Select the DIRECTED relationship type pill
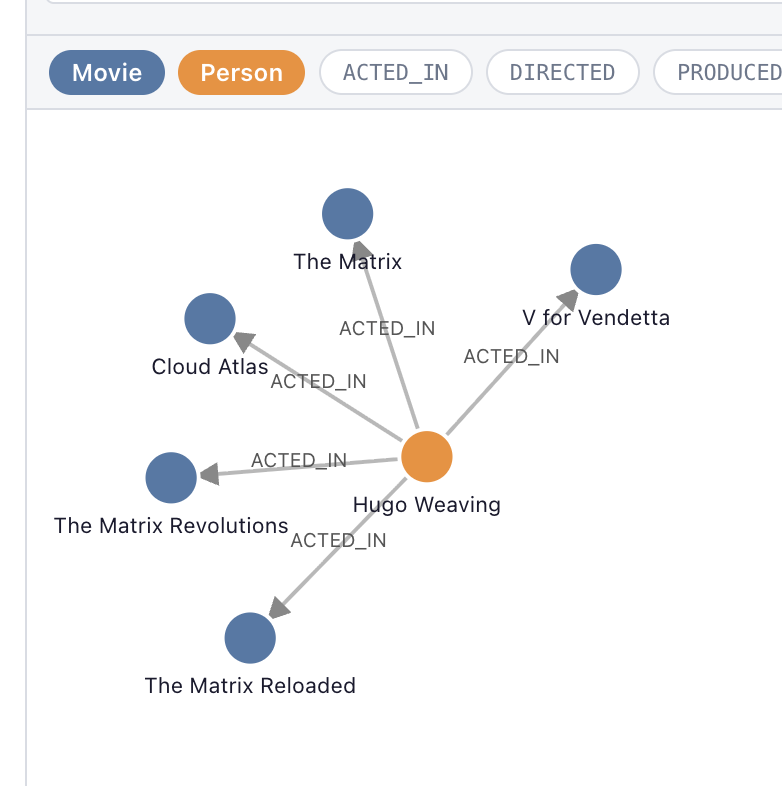 pyautogui.click(x=562, y=73)
